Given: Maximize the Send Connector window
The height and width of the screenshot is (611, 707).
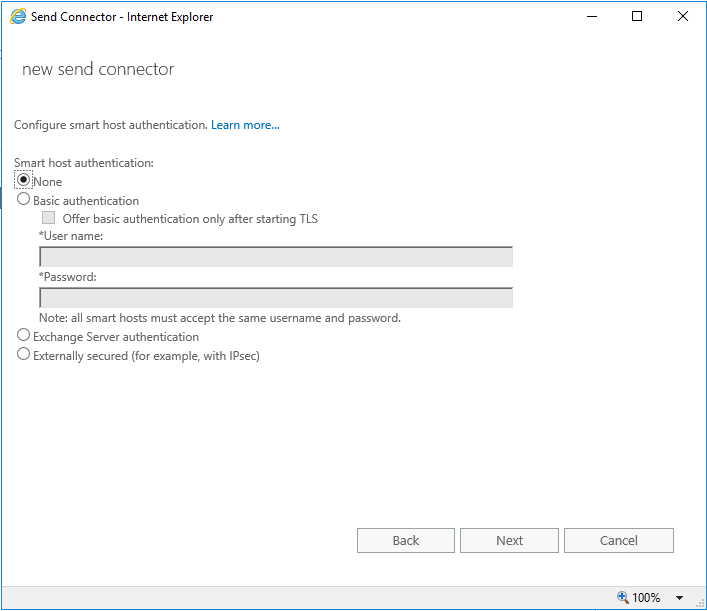Looking at the screenshot, I should click(637, 17).
